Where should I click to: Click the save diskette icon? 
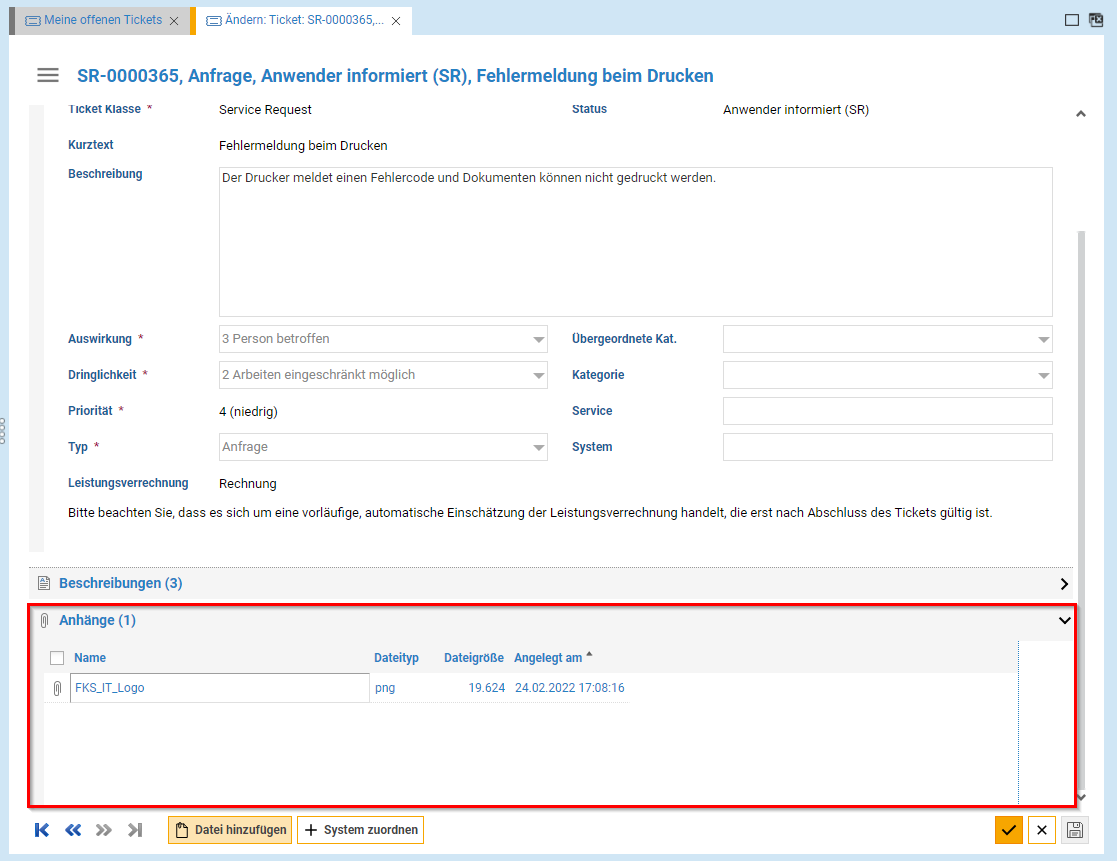pos(1075,830)
